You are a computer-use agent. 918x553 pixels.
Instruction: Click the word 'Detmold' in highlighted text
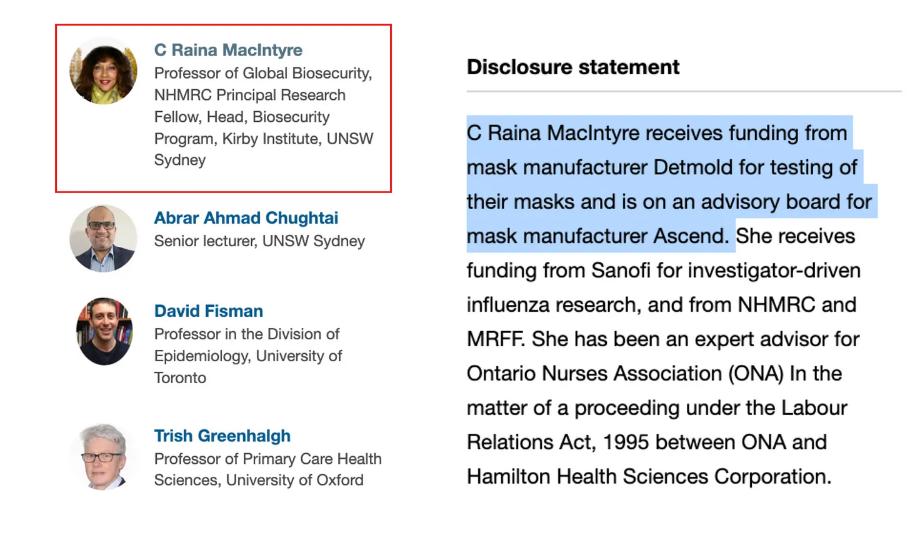(691, 167)
